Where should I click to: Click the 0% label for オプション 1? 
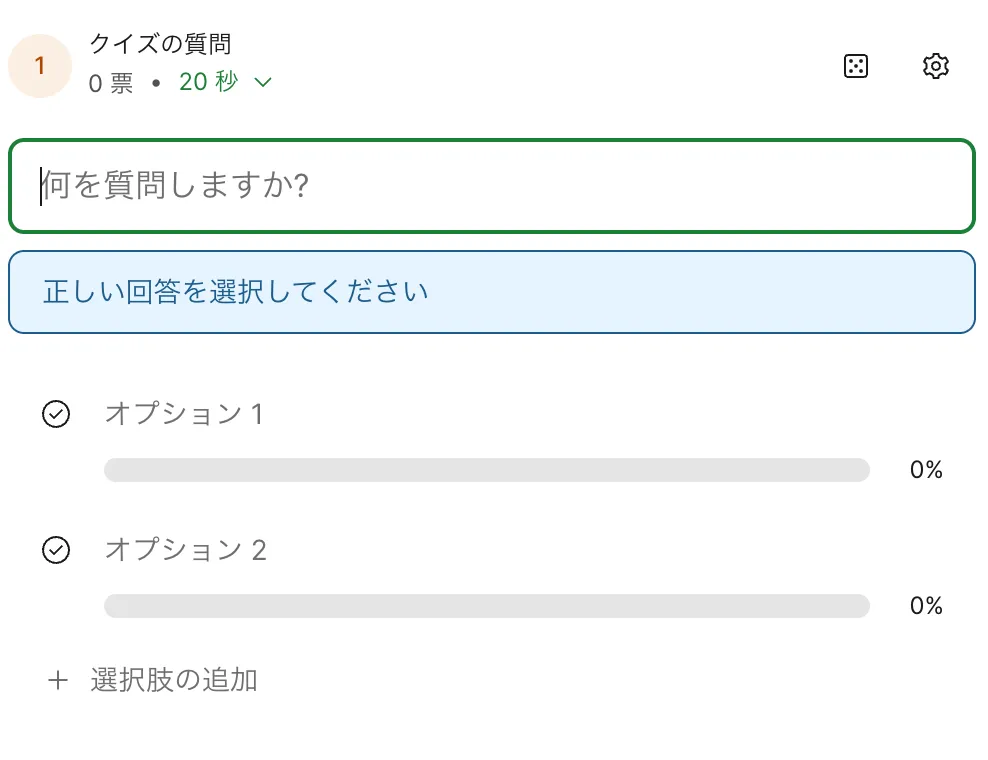click(926, 470)
